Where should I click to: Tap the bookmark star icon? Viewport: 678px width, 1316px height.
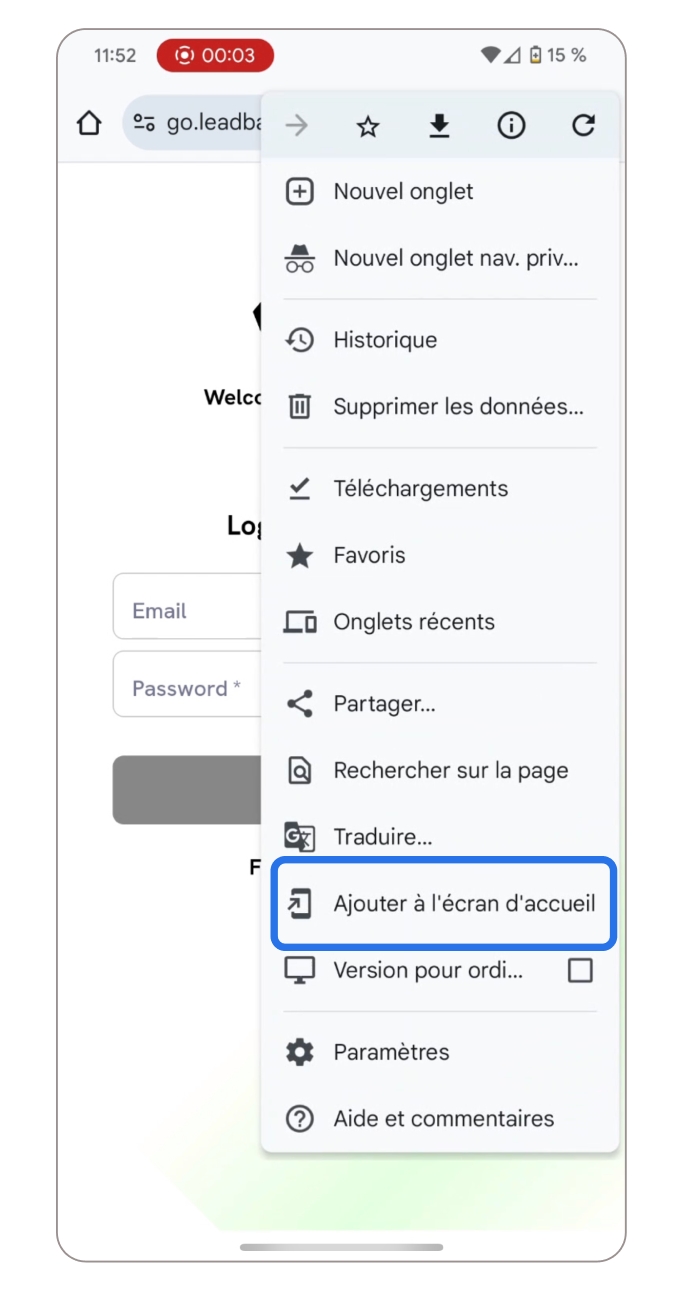click(368, 126)
